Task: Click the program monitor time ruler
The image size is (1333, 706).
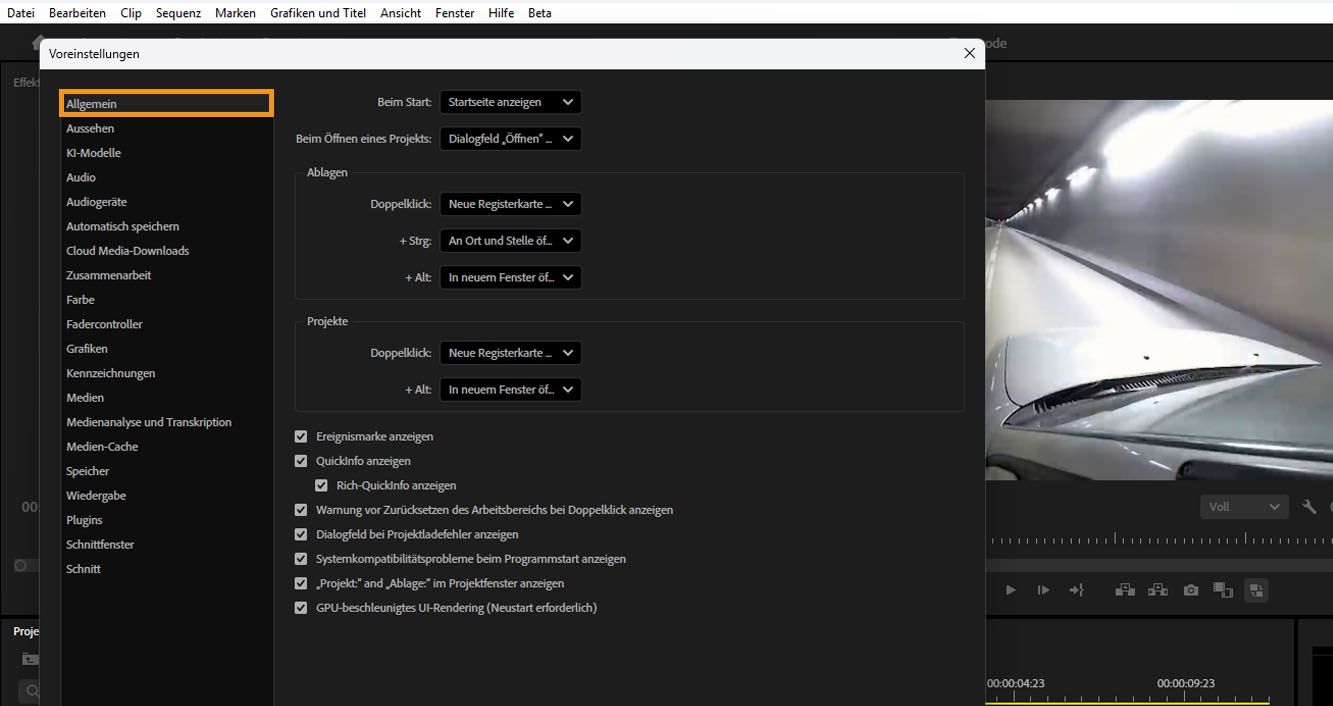Action: point(1159,540)
